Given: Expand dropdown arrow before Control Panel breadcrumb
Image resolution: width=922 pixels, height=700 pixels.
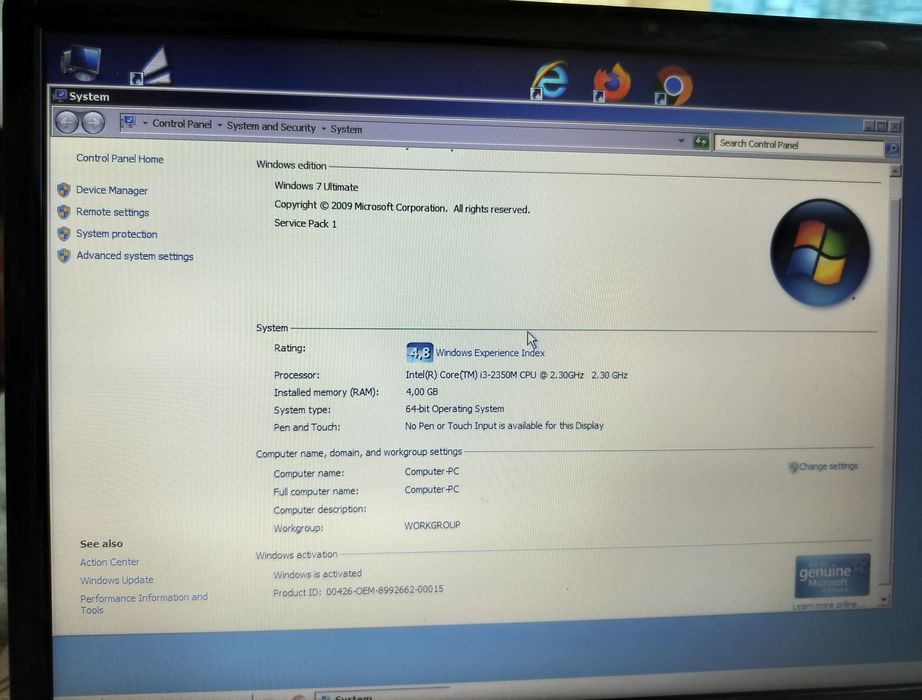Looking at the screenshot, I should (145, 123).
